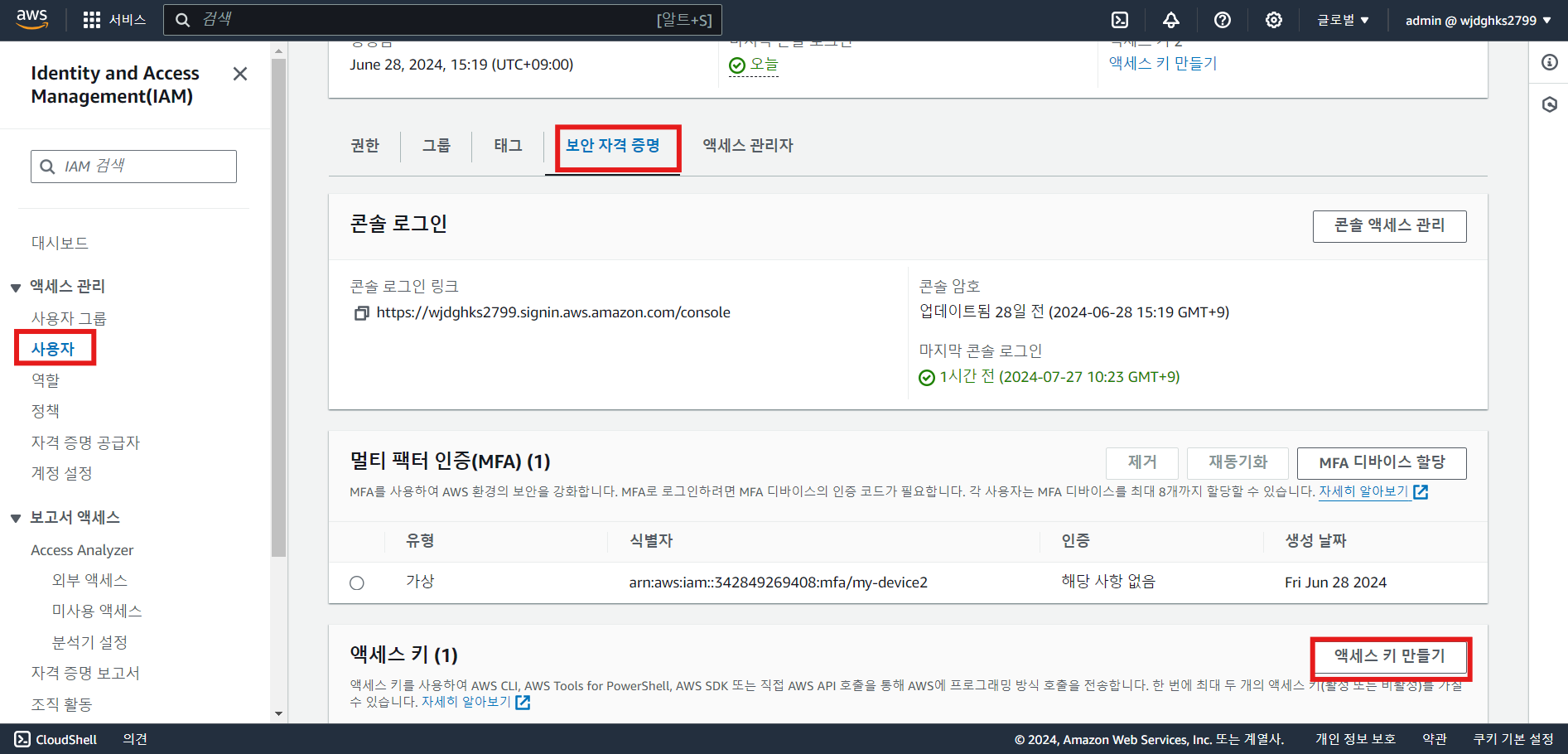Switch to the 권한 tab
The width and height of the screenshot is (1568, 754).
(x=364, y=146)
